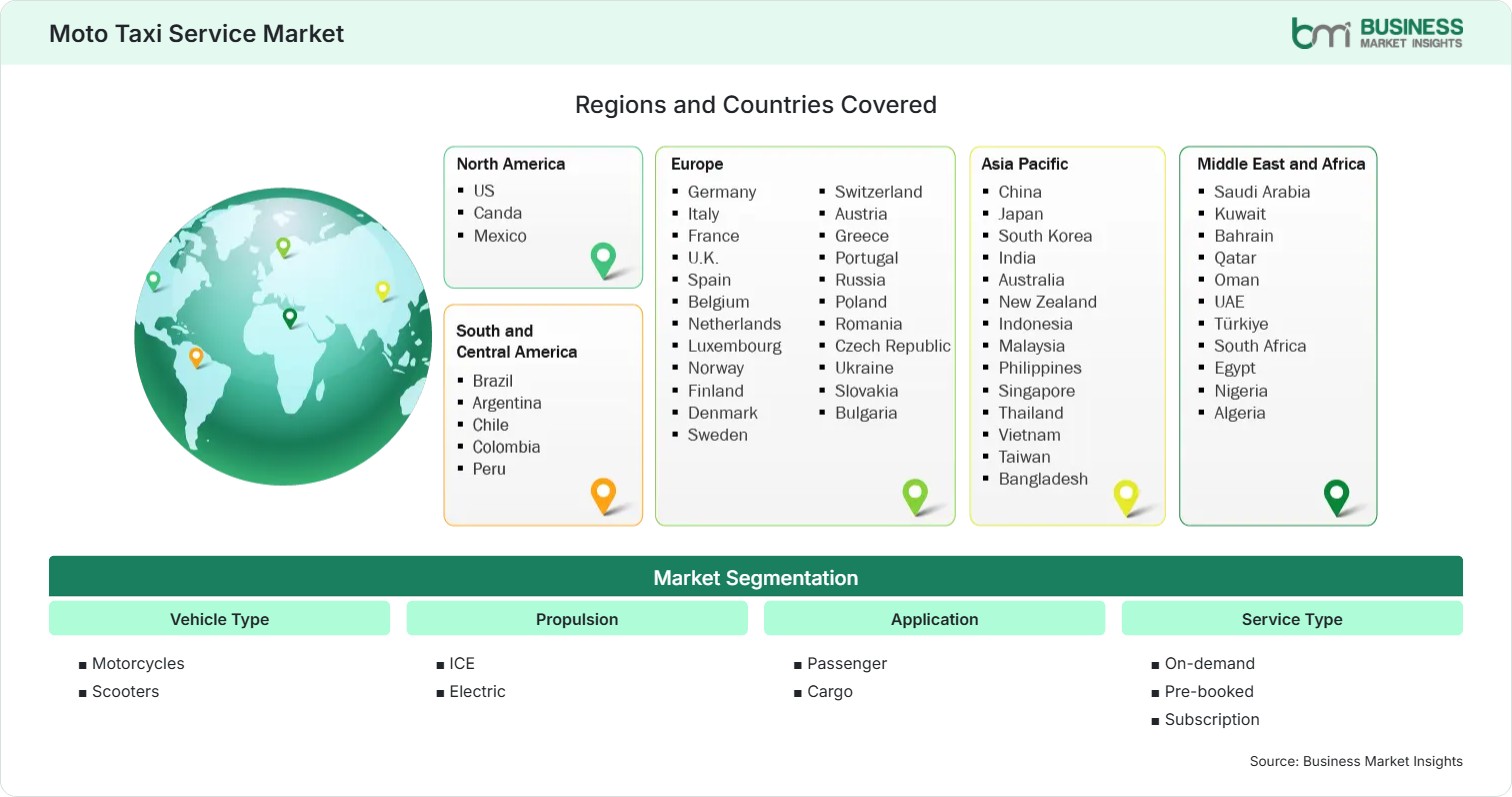
Task: Click 'UAE' in Middle East and Africa list
Action: (1229, 301)
